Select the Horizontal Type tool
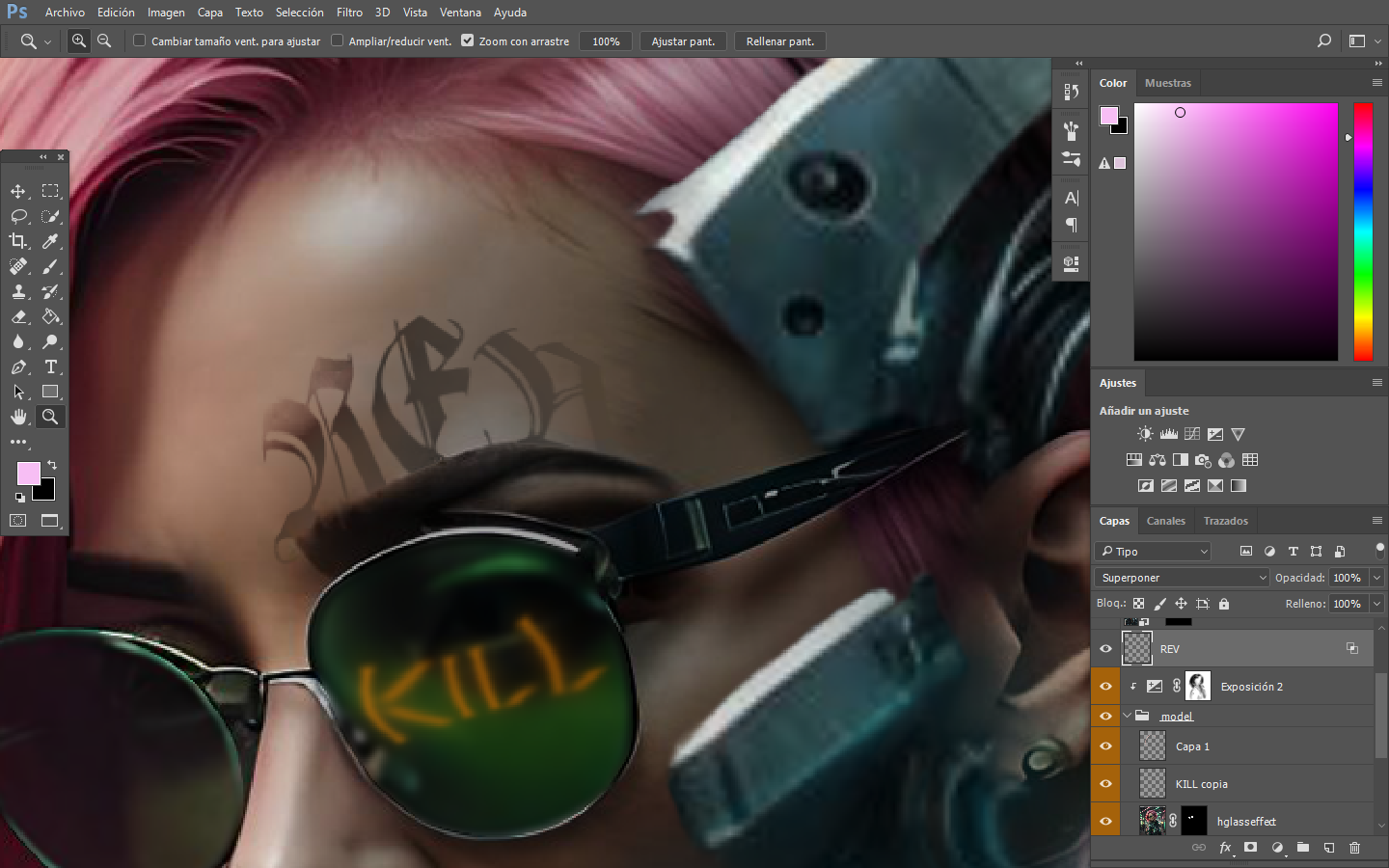The image size is (1389, 868). click(x=50, y=366)
